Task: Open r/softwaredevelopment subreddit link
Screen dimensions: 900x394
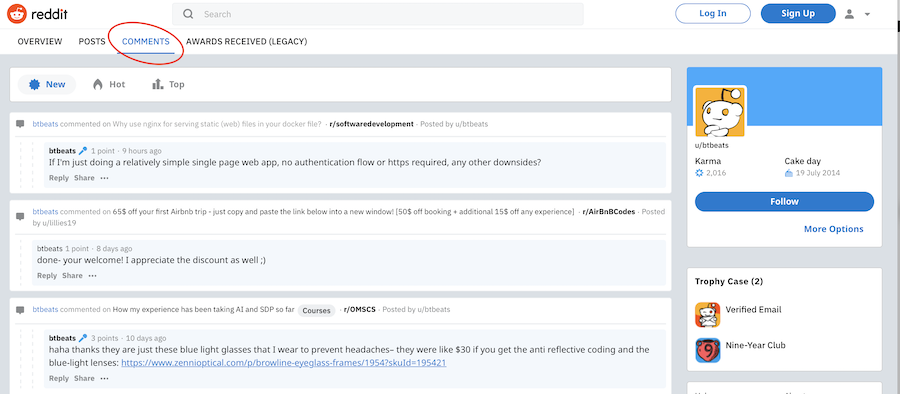Action: tap(371, 124)
